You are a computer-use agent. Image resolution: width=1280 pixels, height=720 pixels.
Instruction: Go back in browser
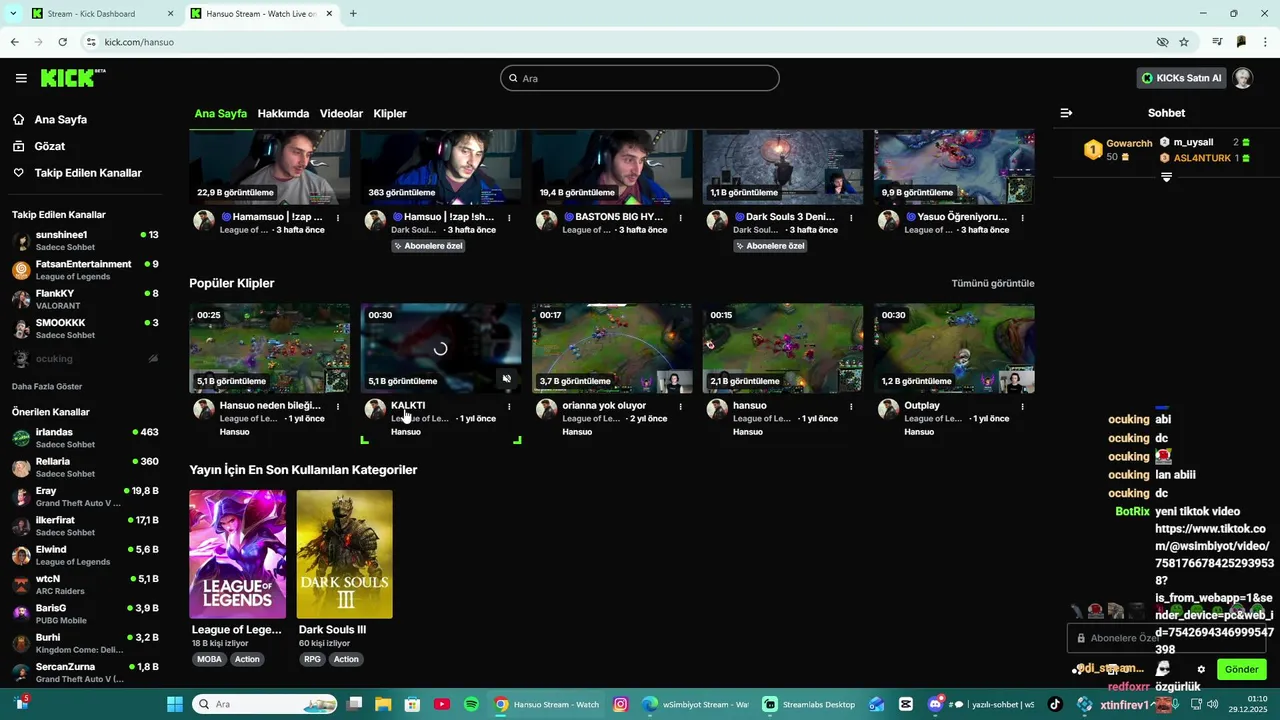click(14, 42)
